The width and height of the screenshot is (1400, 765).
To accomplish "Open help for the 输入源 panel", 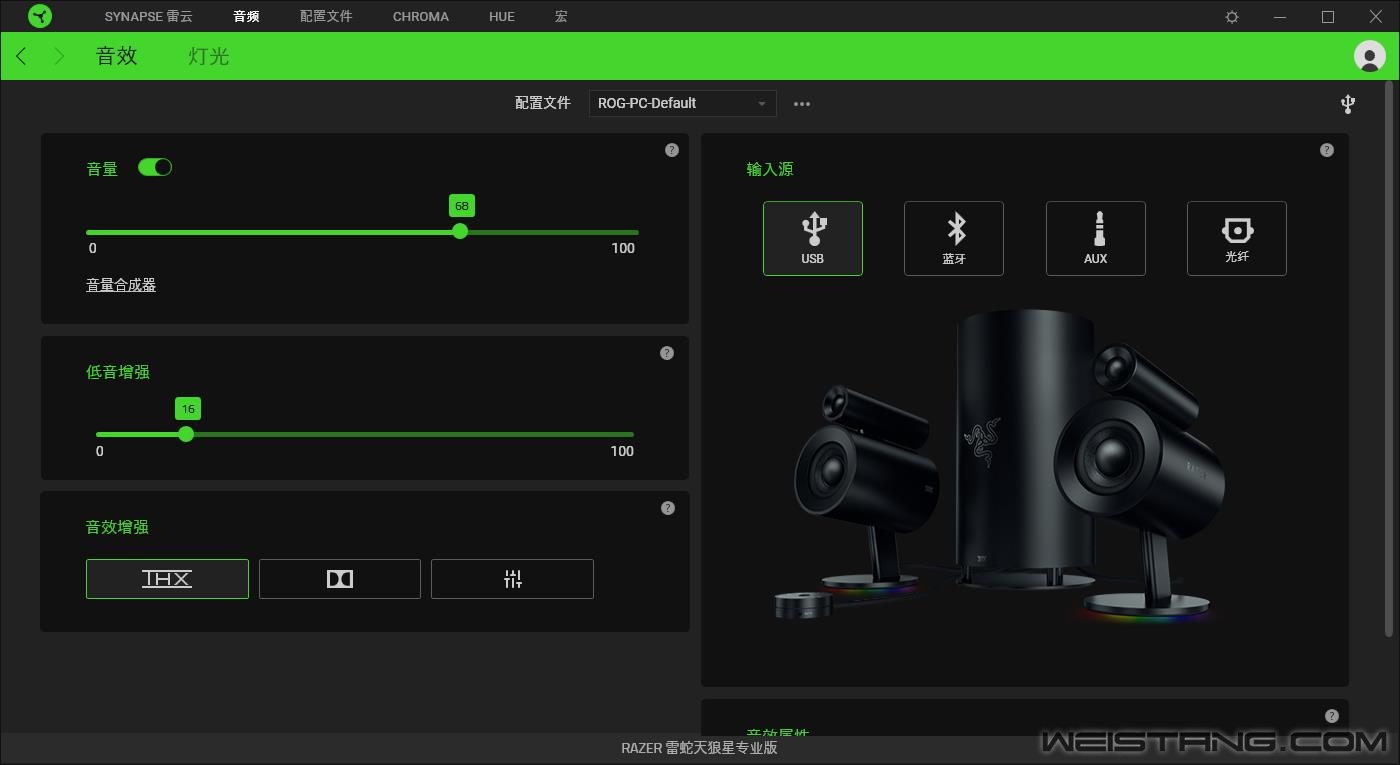I will tap(1327, 150).
